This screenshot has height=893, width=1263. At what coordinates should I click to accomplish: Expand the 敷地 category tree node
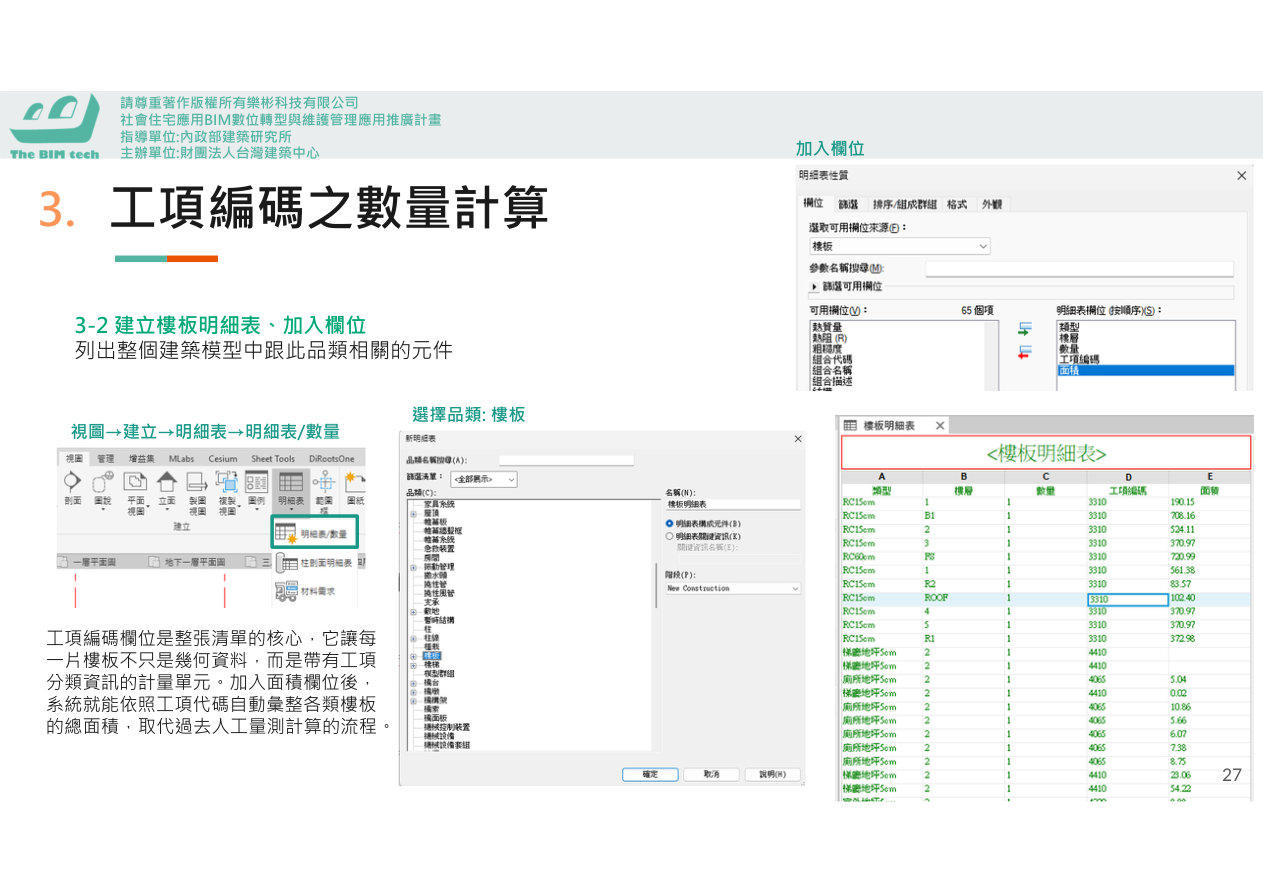coord(414,611)
